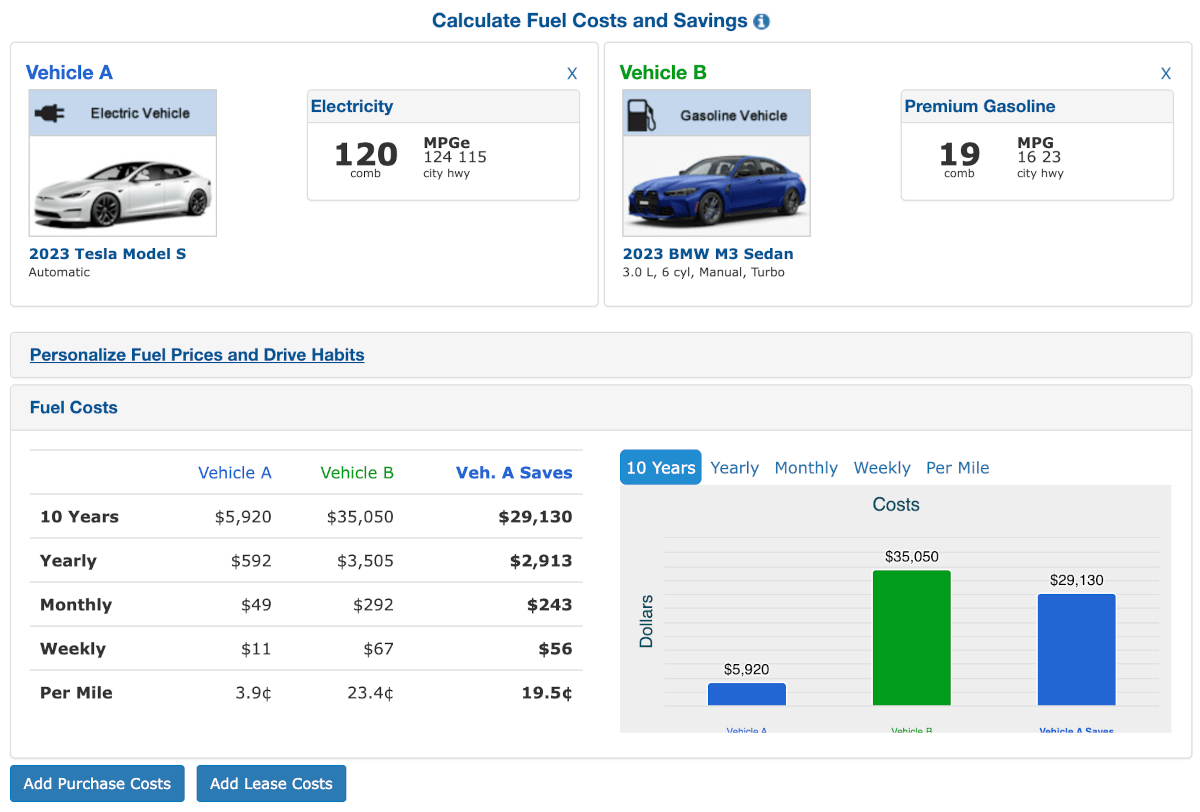Switch to the Yearly chart tab
The width and height of the screenshot is (1200, 812).
pyautogui.click(x=734, y=467)
